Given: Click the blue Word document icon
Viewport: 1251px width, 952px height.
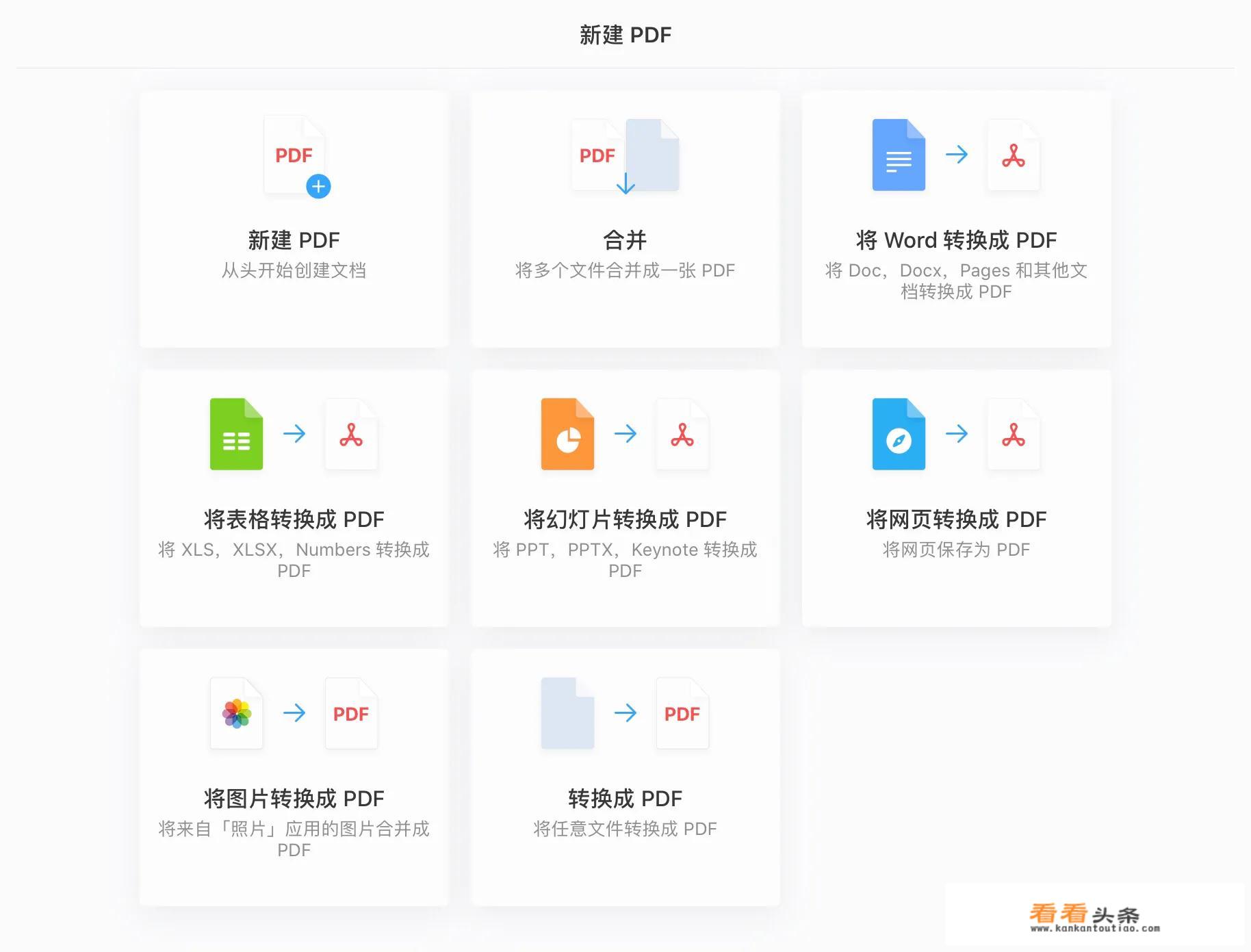Looking at the screenshot, I should (x=899, y=155).
